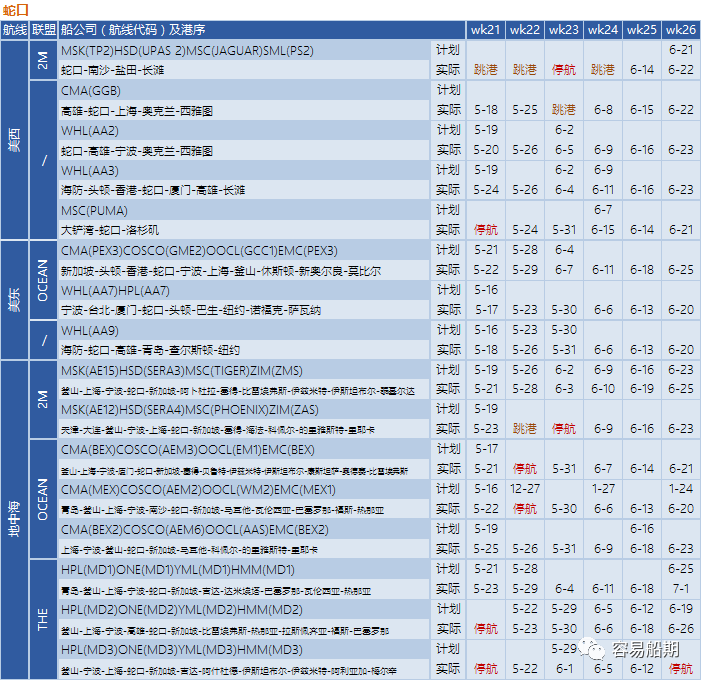Click the 1-27 planned value under wk24
The image size is (702, 681).
point(603,489)
